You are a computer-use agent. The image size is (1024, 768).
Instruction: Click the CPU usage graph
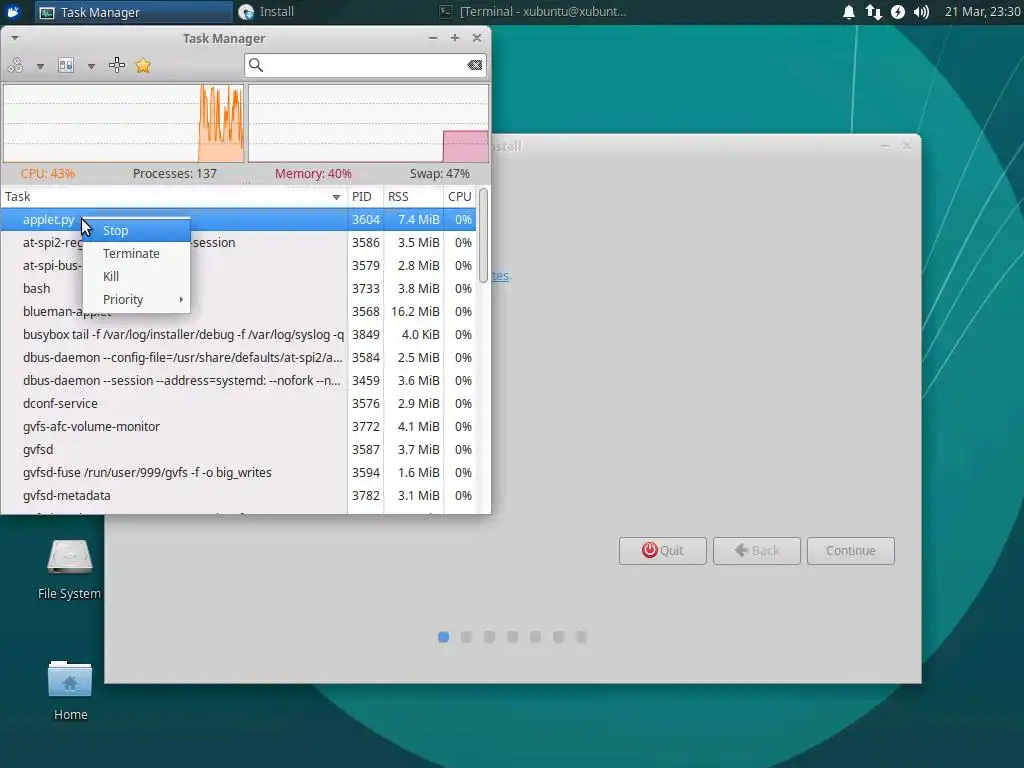pyautogui.click(x=123, y=123)
